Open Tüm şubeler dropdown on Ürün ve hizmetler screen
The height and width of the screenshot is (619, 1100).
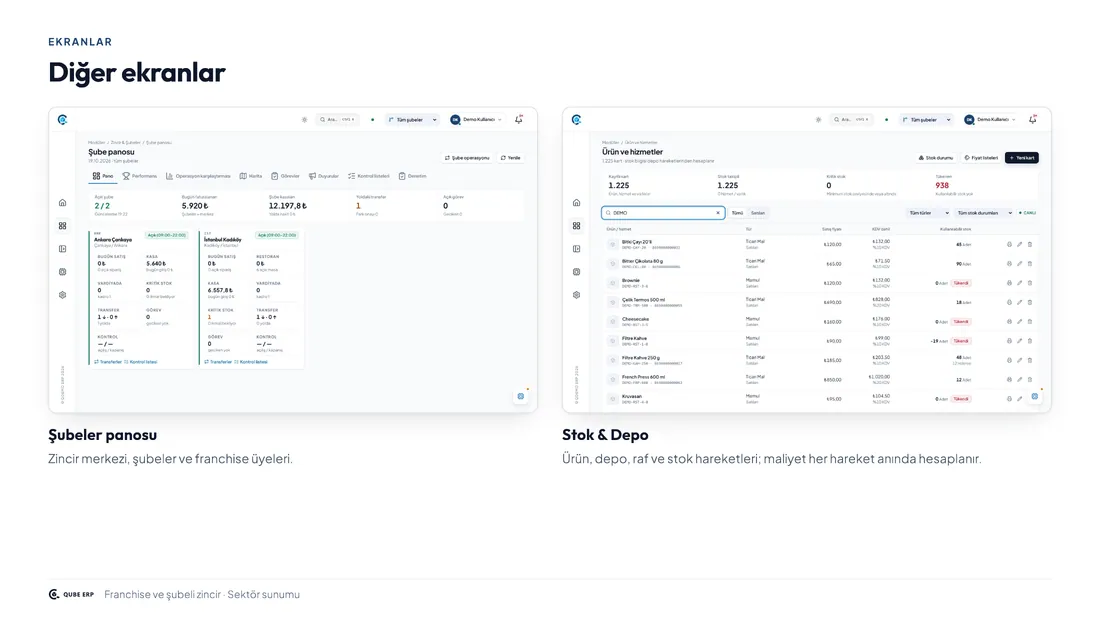point(926,119)
